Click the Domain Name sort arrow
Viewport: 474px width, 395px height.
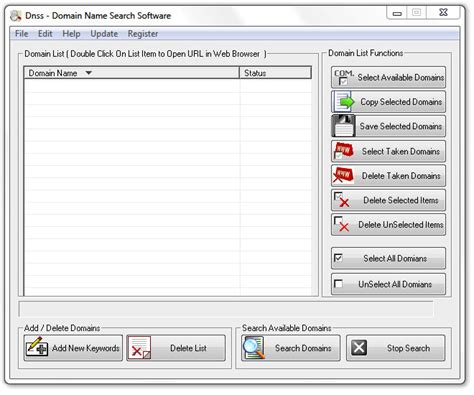coord(88,73)
